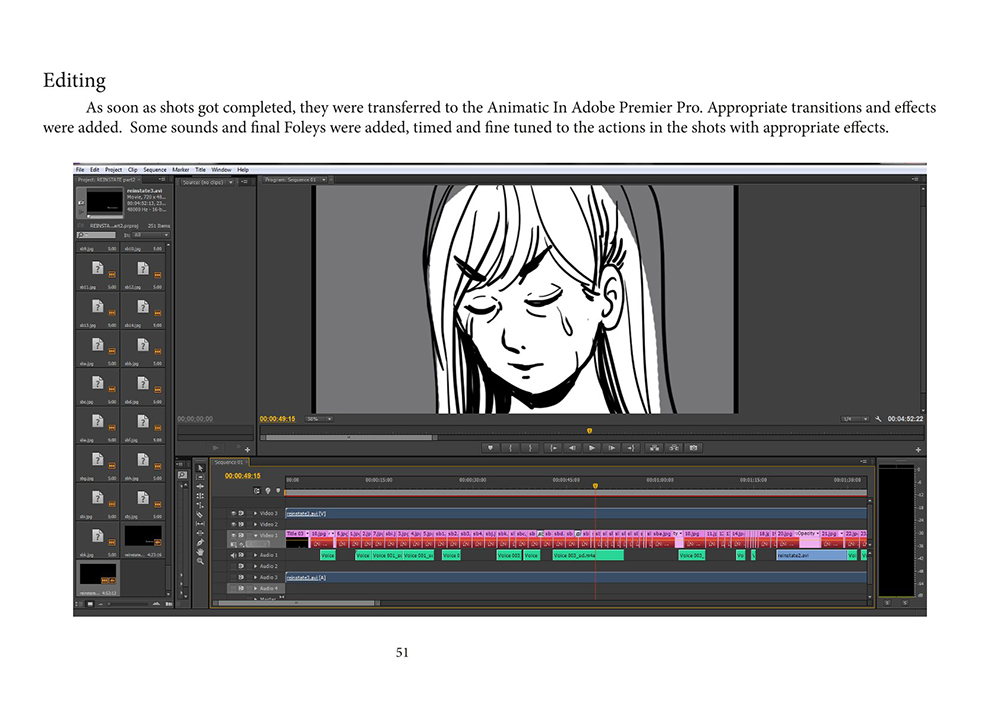This screenshot has height=707, width=1000.
Task: Pick the Hand tool
Action: (x=200, y=551)
